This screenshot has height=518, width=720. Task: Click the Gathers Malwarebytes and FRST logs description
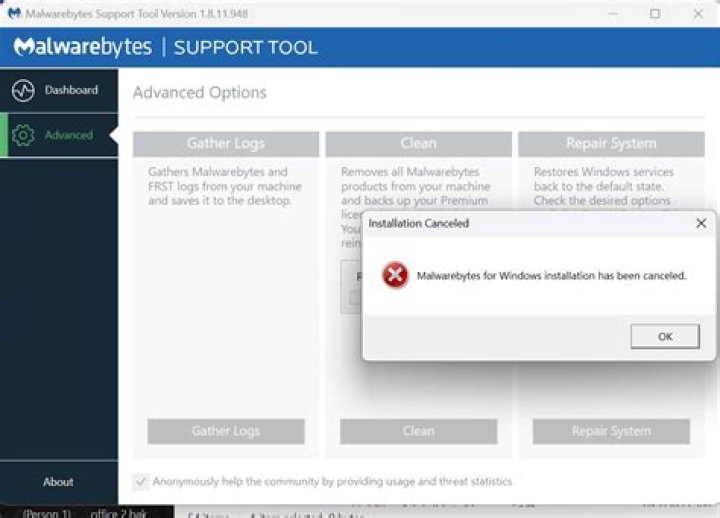[x=225, y=186]
